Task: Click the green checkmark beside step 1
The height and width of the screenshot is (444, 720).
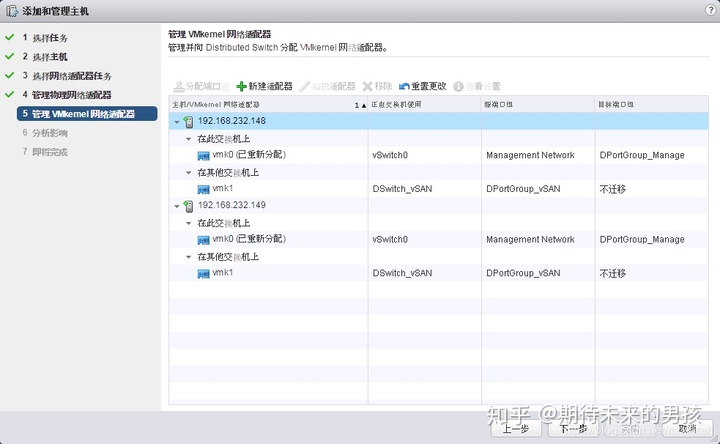Action: 10,37
